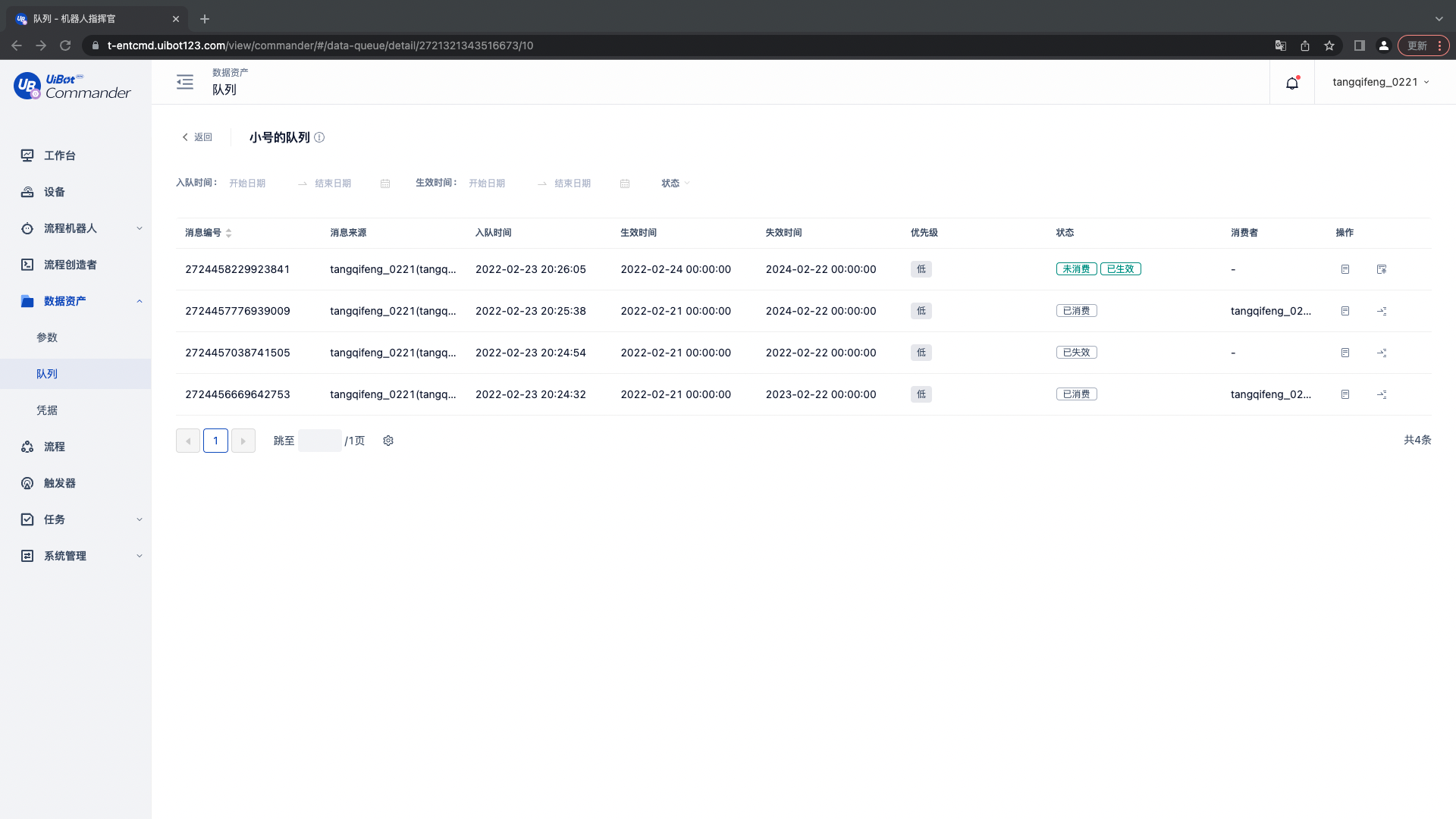This screenshot has width=1456, height=819.
Task: Go to previous page arrow
Action: pos(188,441)
